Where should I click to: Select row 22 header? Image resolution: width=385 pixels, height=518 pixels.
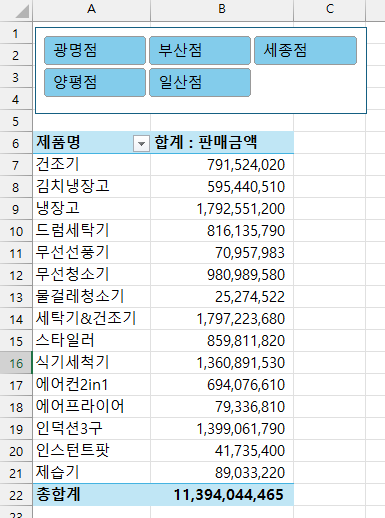point(16,495)
